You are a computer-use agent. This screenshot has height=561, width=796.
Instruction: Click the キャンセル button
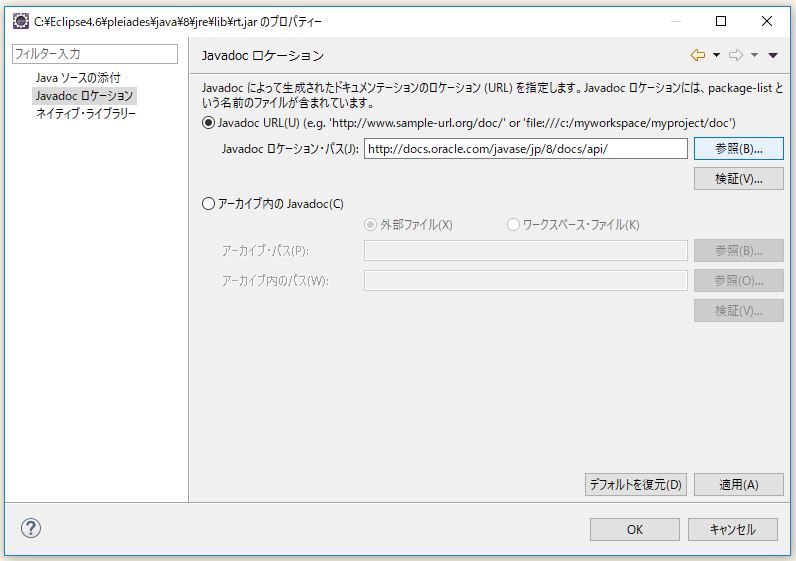click(x=733, y=530)
